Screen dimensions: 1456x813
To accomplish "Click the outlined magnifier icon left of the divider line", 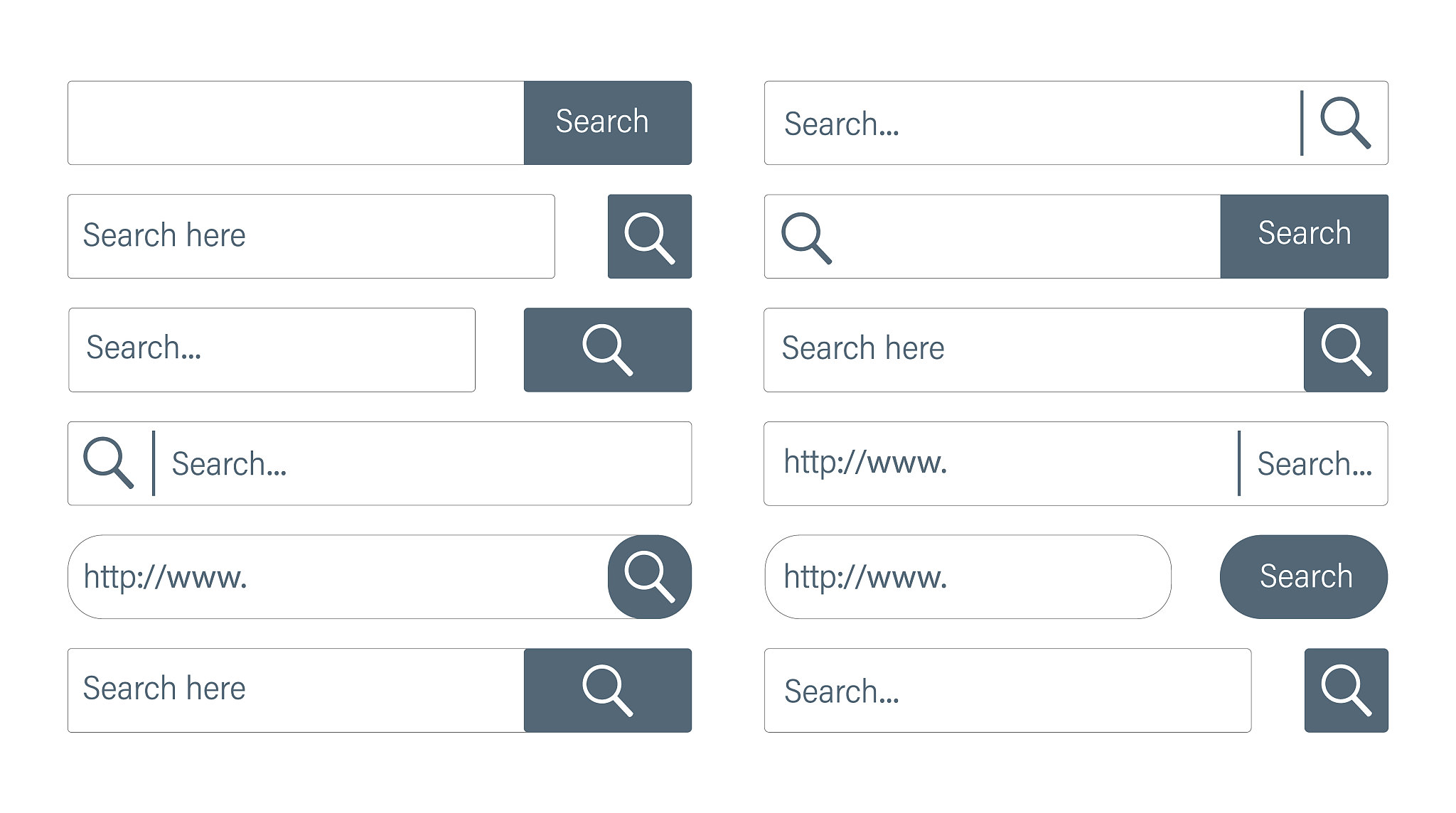I will click(108, 463).
